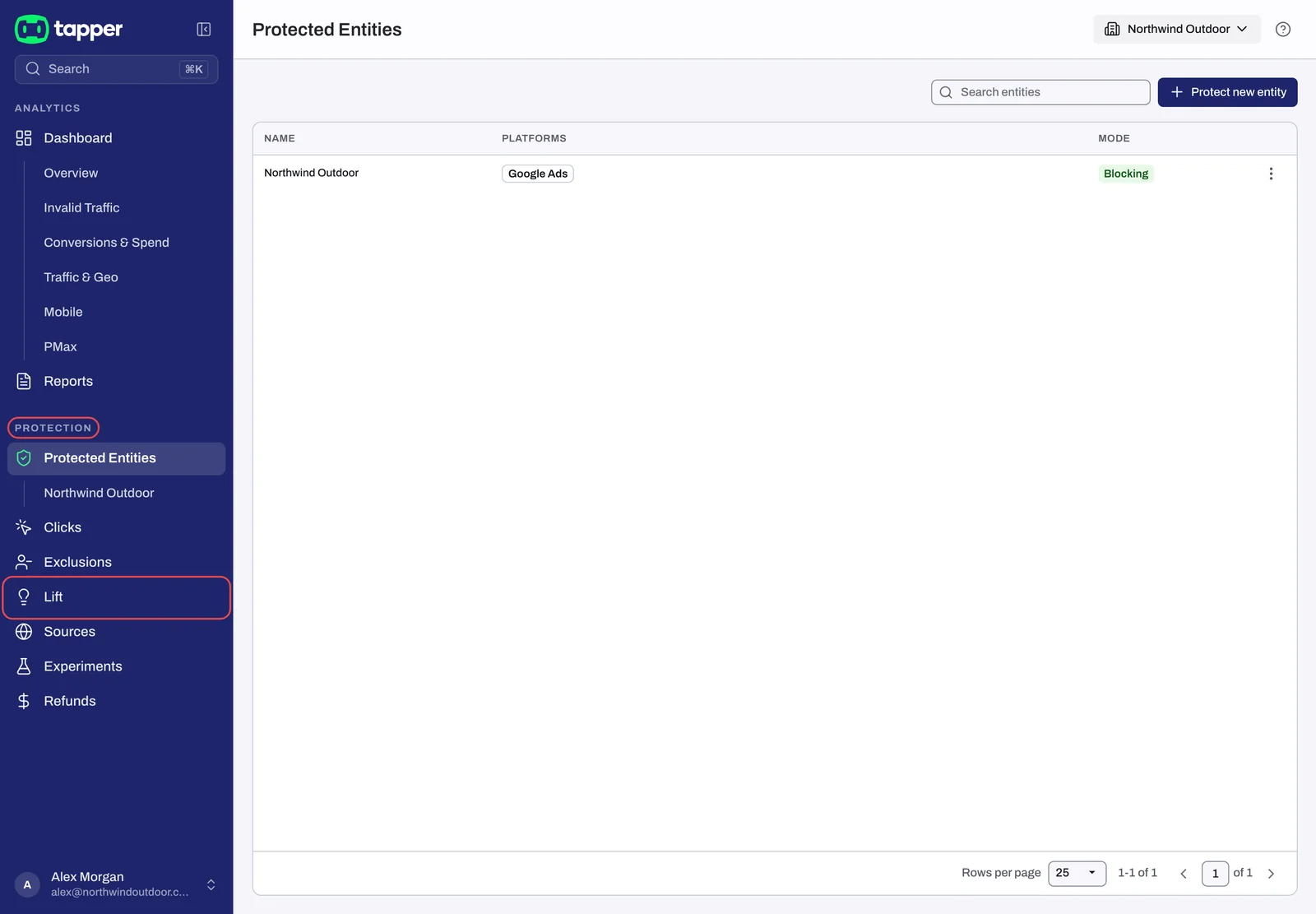The image size is (1316, 914).
Task: Open rows per page dropdown
Action: coord(1077,873)
